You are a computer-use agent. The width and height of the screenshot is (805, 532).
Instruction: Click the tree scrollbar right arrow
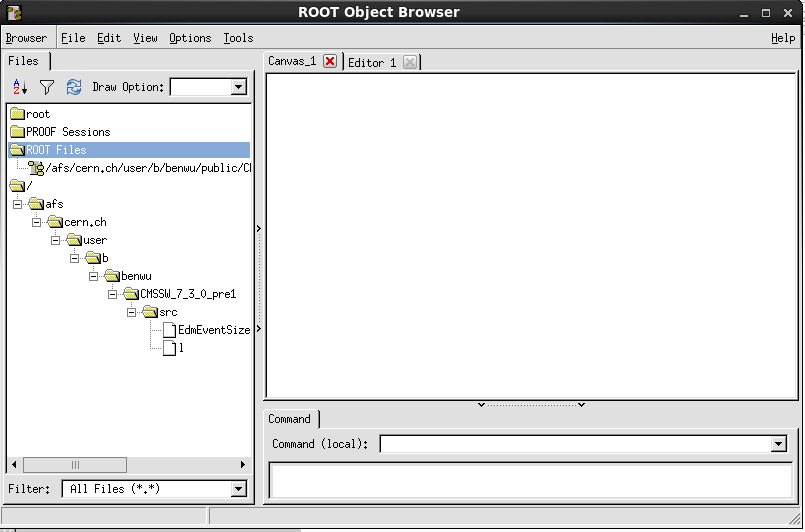[x=243, y=465]
